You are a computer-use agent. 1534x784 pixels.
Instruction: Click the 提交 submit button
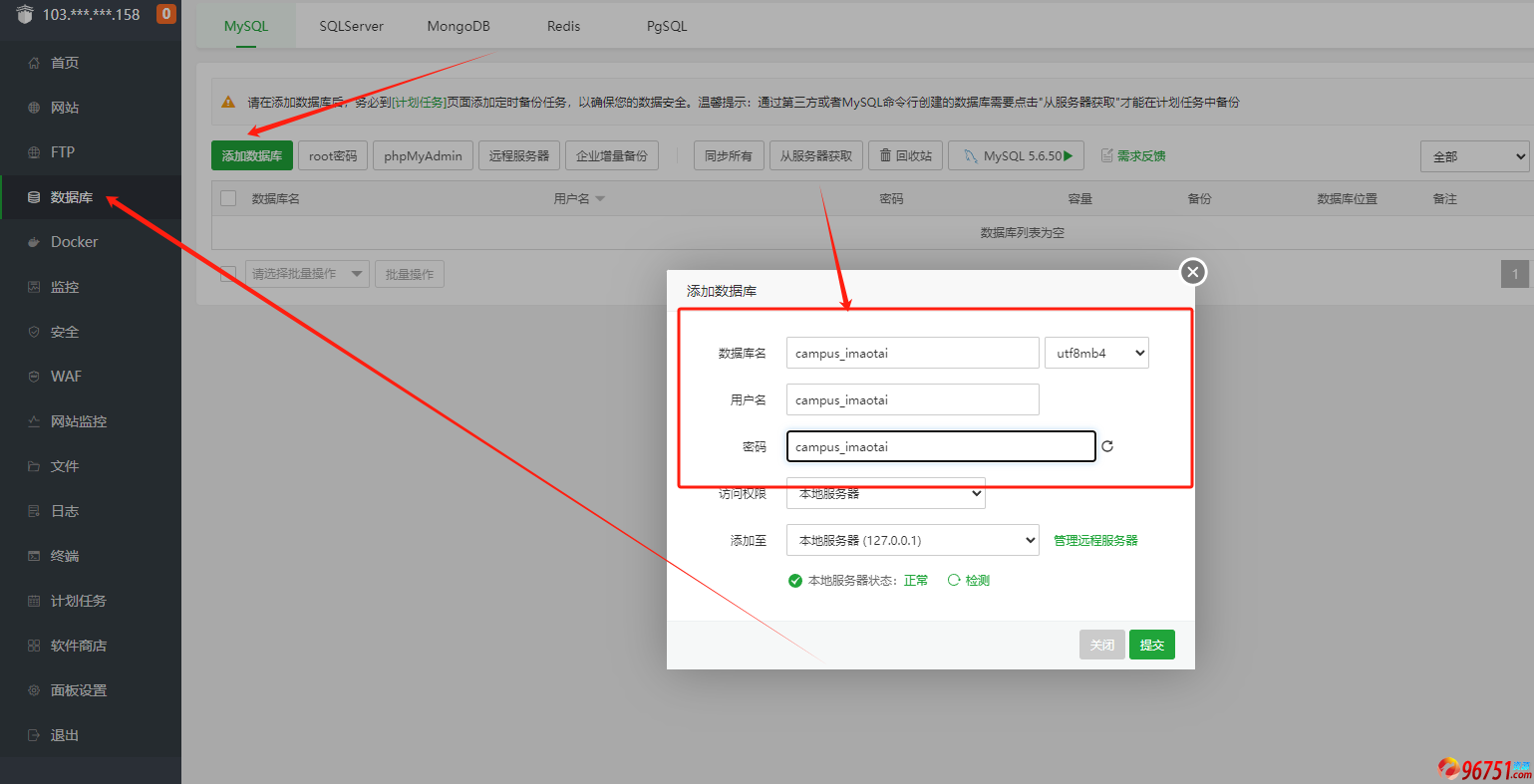pos(1152,645)
